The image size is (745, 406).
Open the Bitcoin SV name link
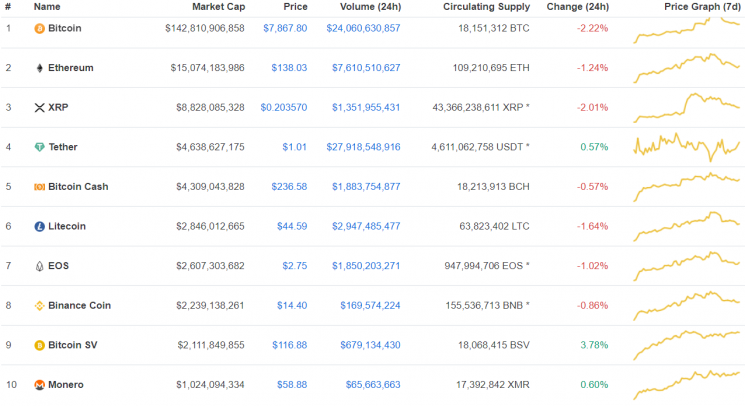coord(73,345)
